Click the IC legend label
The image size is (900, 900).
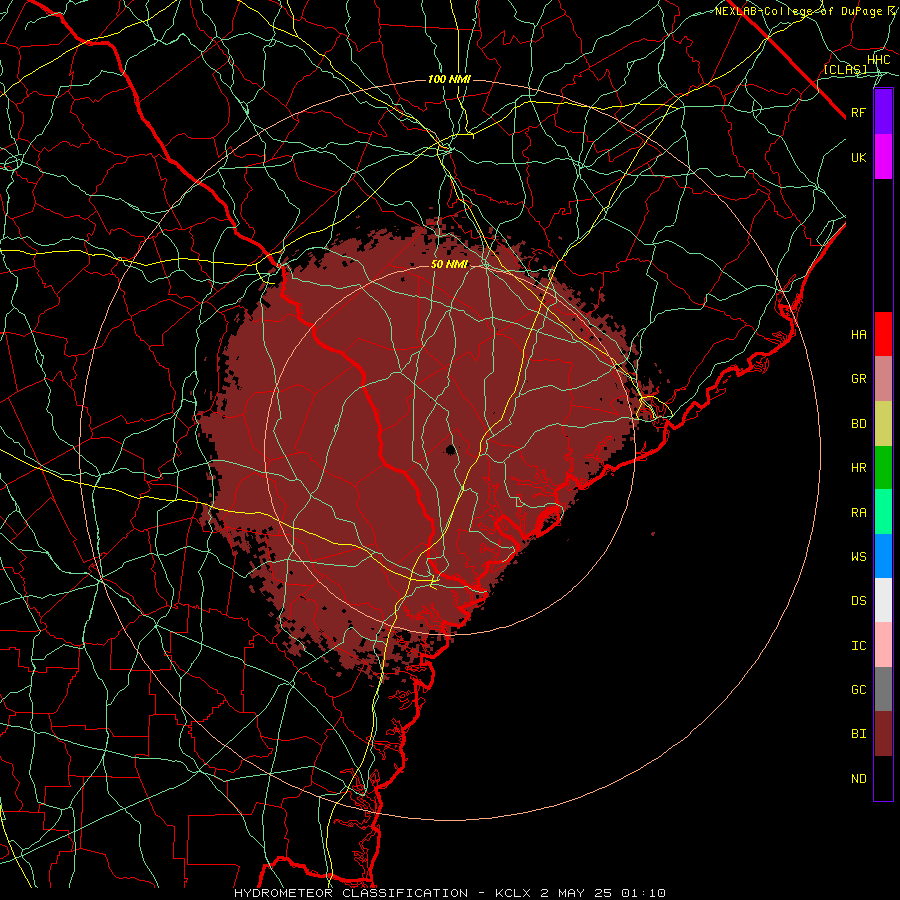(858, 646)
